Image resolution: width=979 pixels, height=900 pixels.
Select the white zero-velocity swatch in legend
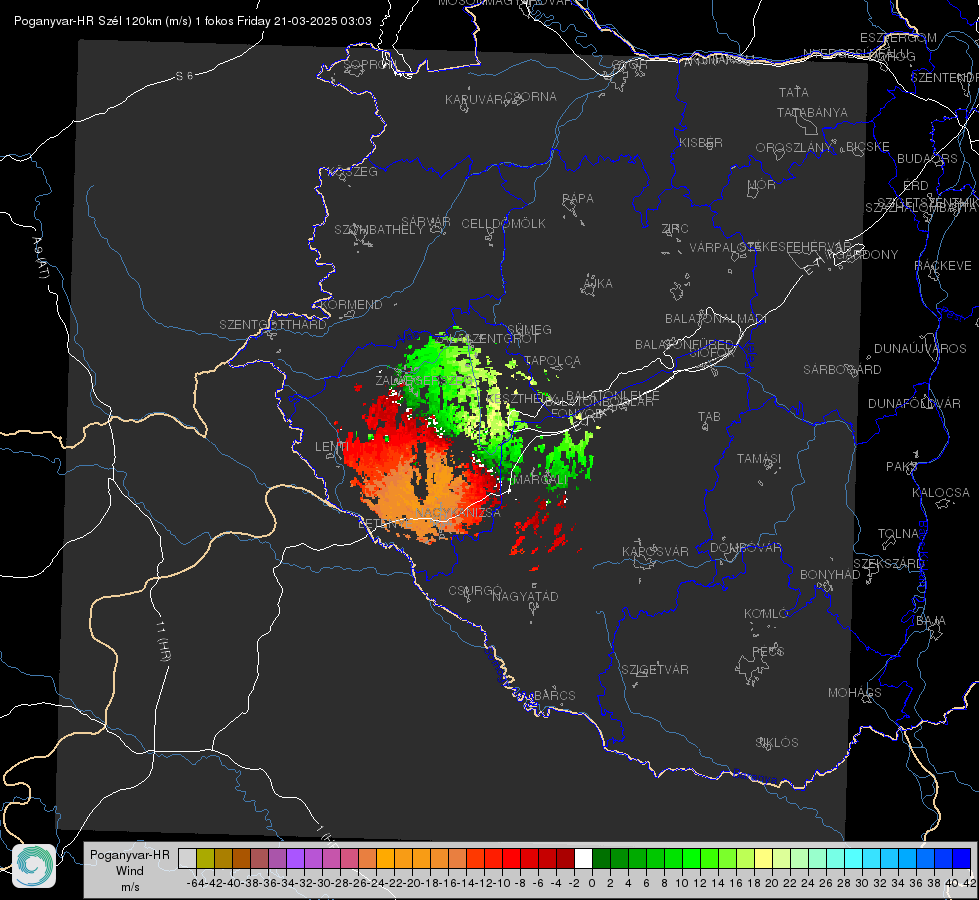[x=583, y=859]
